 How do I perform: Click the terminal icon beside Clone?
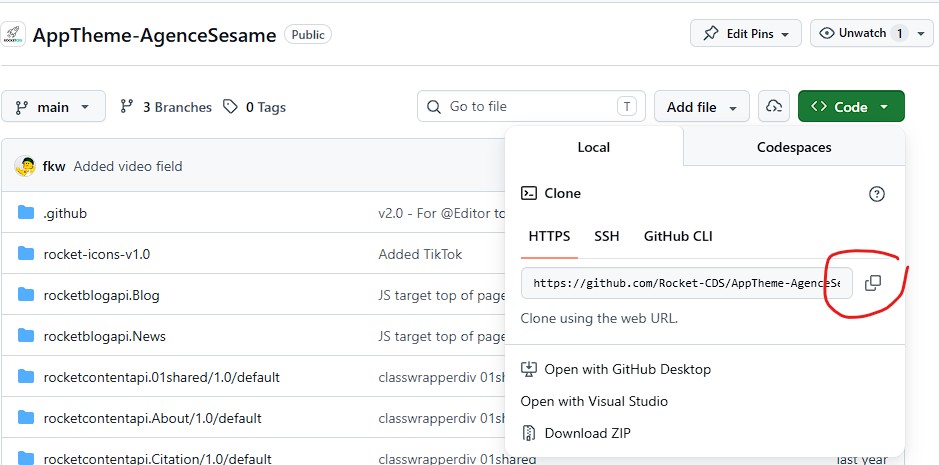(529, 193)
